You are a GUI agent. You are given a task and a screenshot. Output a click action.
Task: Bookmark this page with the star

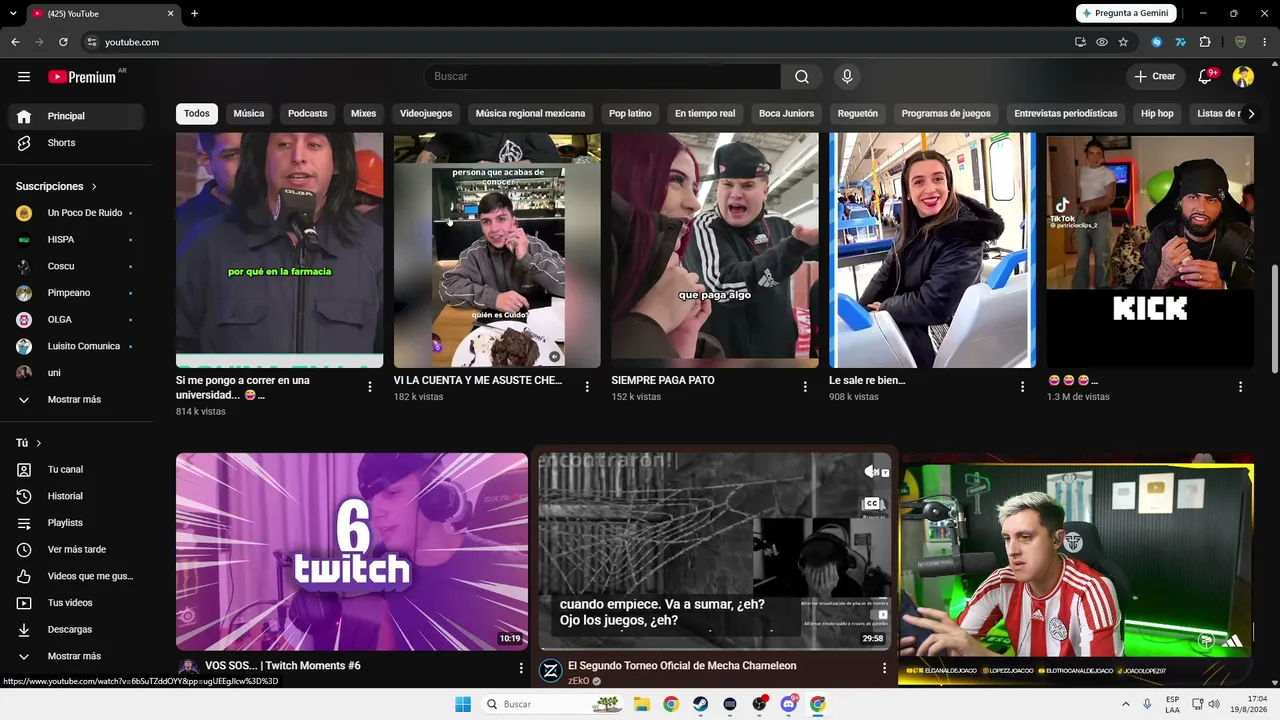[1123, 42]
